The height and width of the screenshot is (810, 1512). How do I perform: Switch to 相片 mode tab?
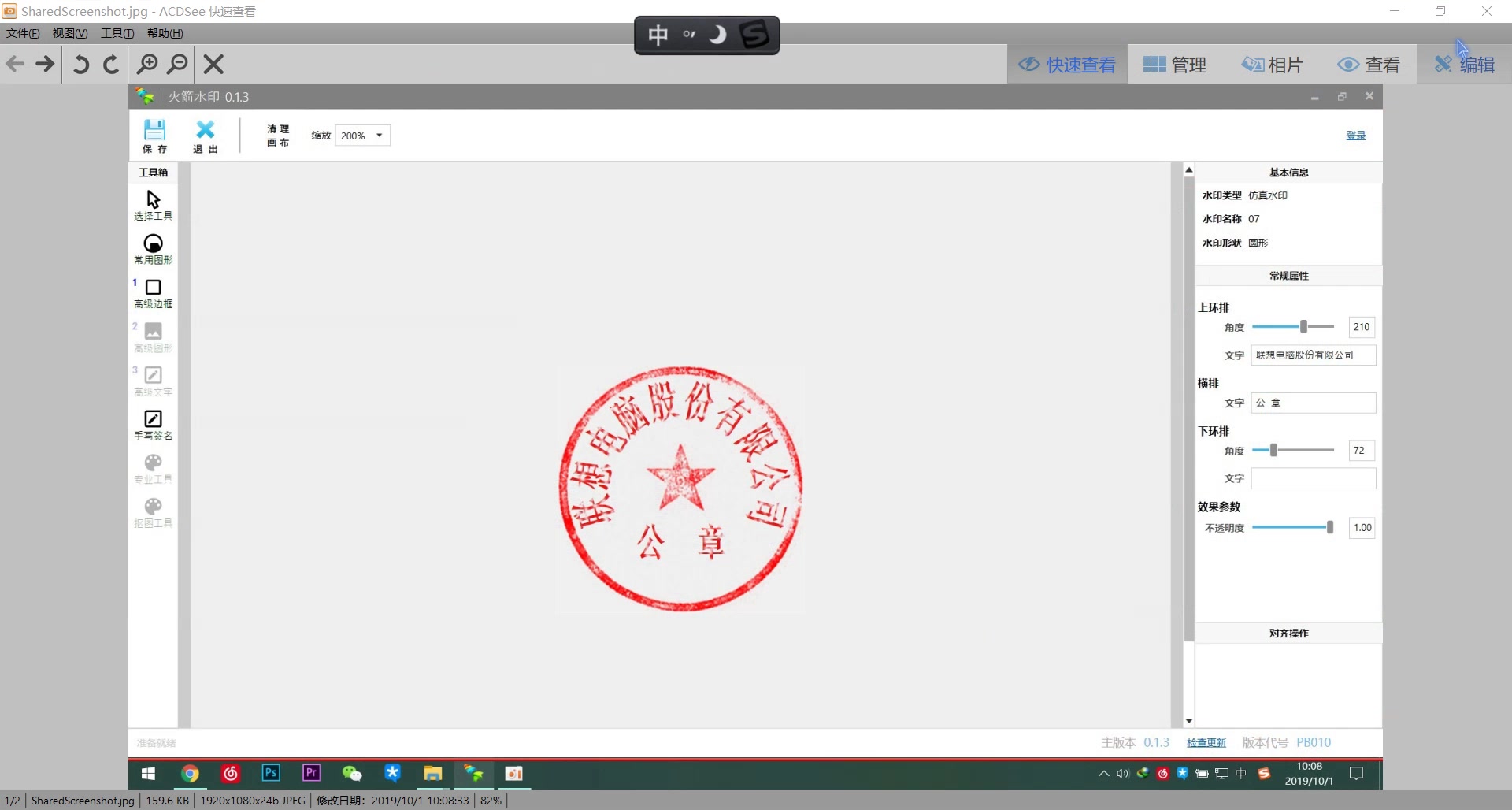[x=1272, y=65]
